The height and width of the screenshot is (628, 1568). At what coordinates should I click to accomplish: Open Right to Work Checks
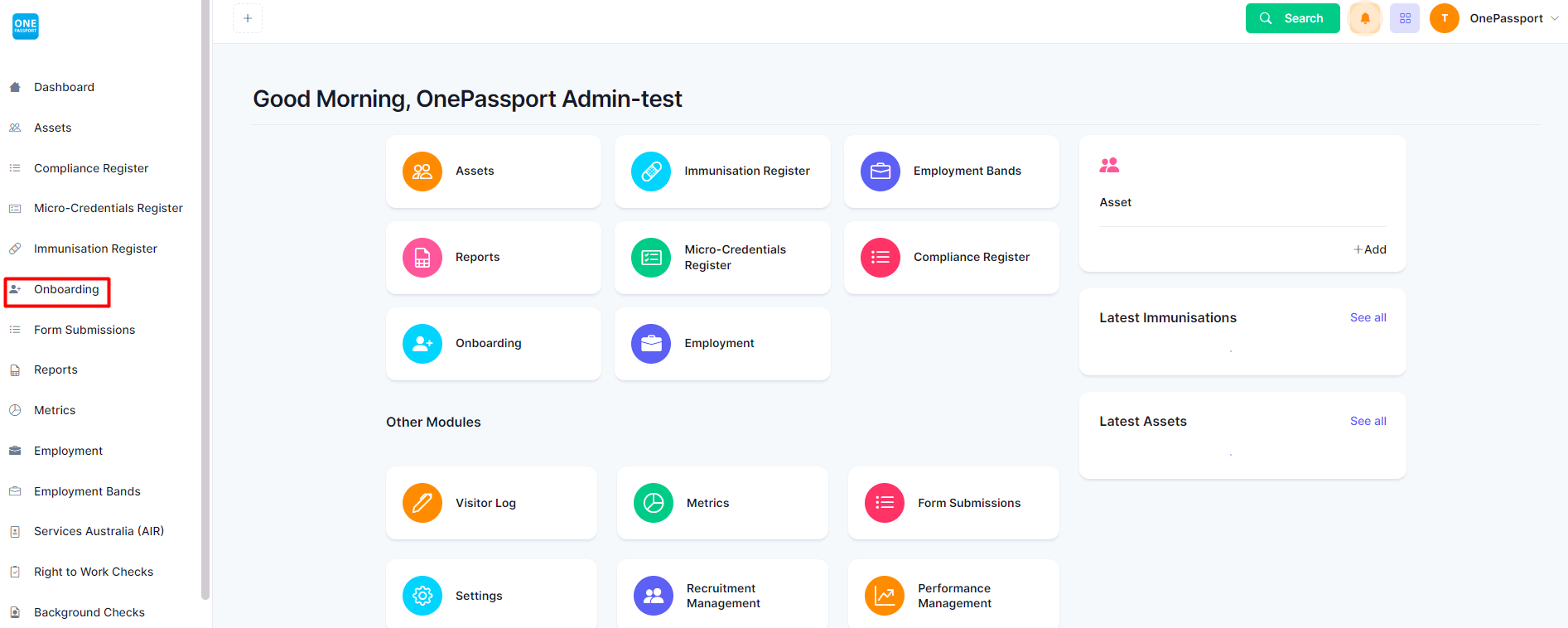pos(94,572)
